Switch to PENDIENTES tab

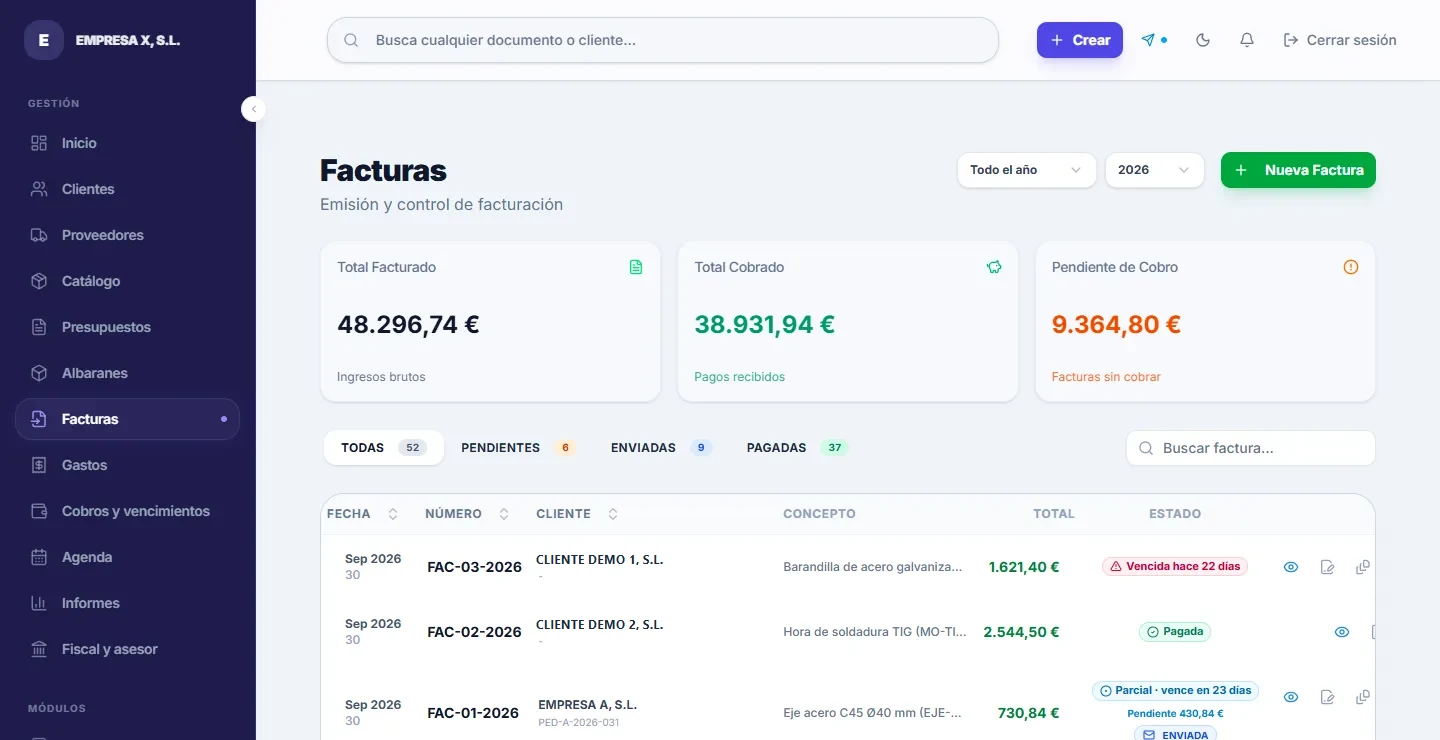pos(518,448)
